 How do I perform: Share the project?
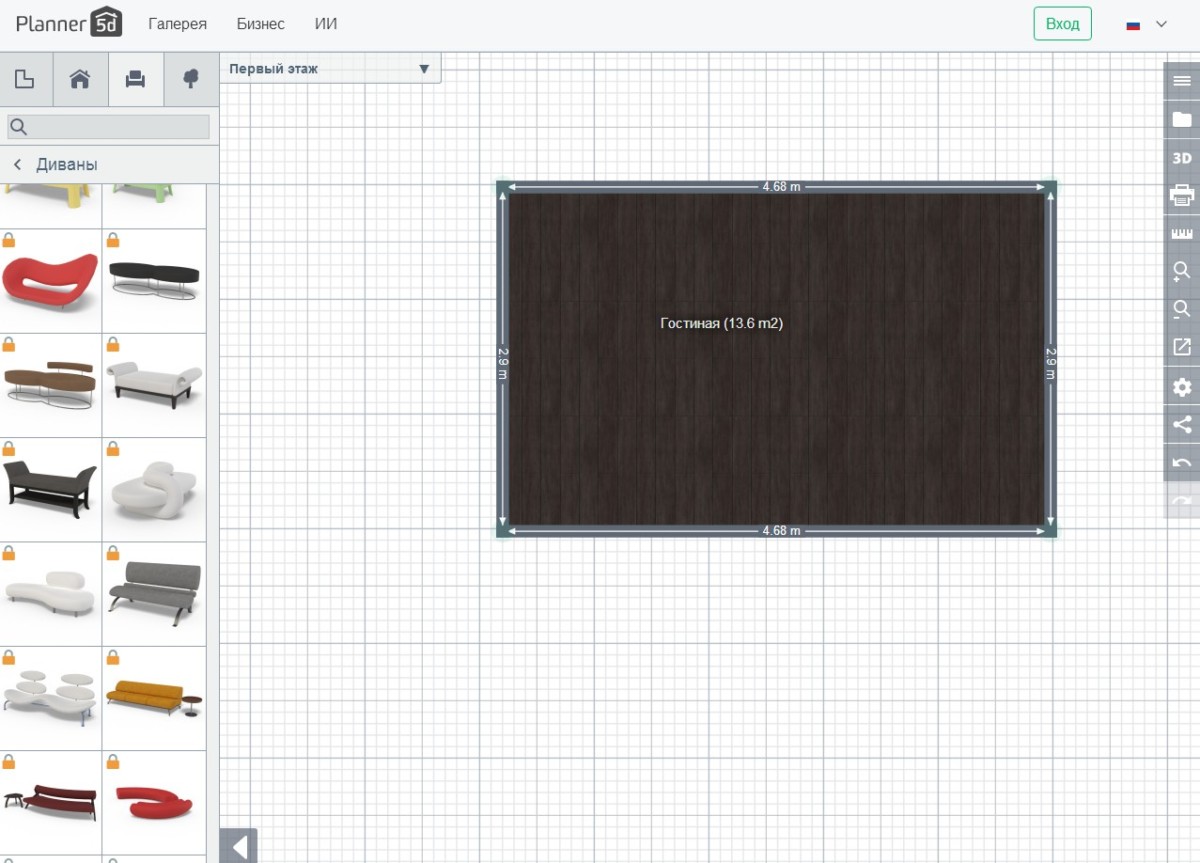point(1182,425)
